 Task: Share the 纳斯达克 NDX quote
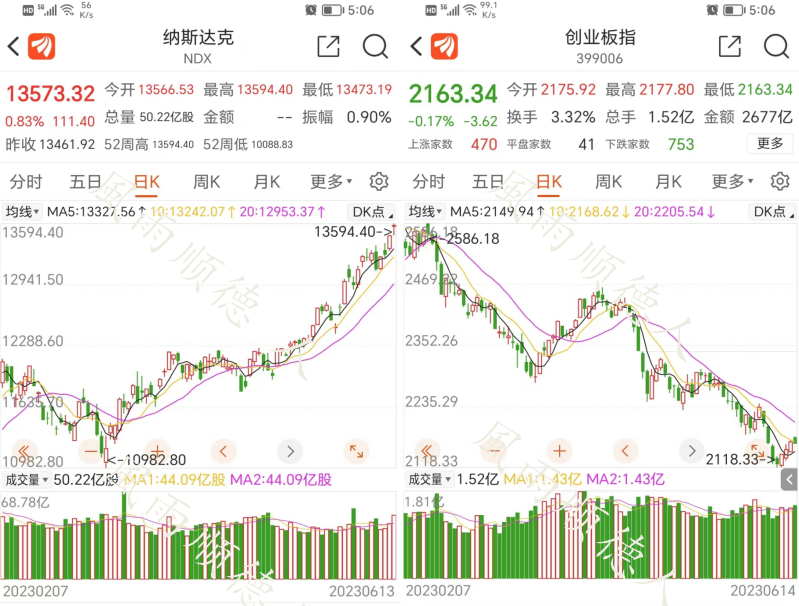click(x=328, y=46)
